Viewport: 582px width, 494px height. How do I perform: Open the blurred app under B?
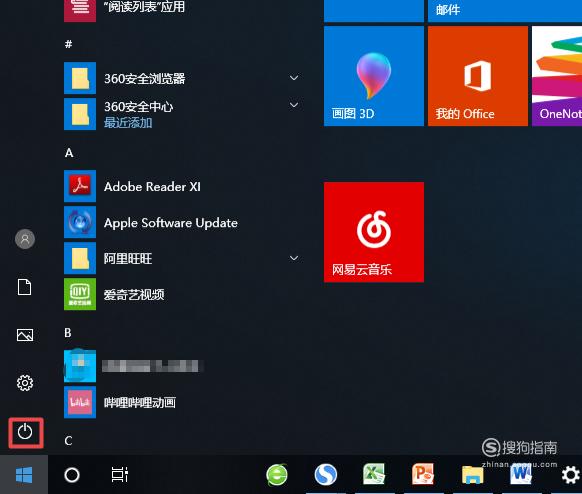point(134,366)
